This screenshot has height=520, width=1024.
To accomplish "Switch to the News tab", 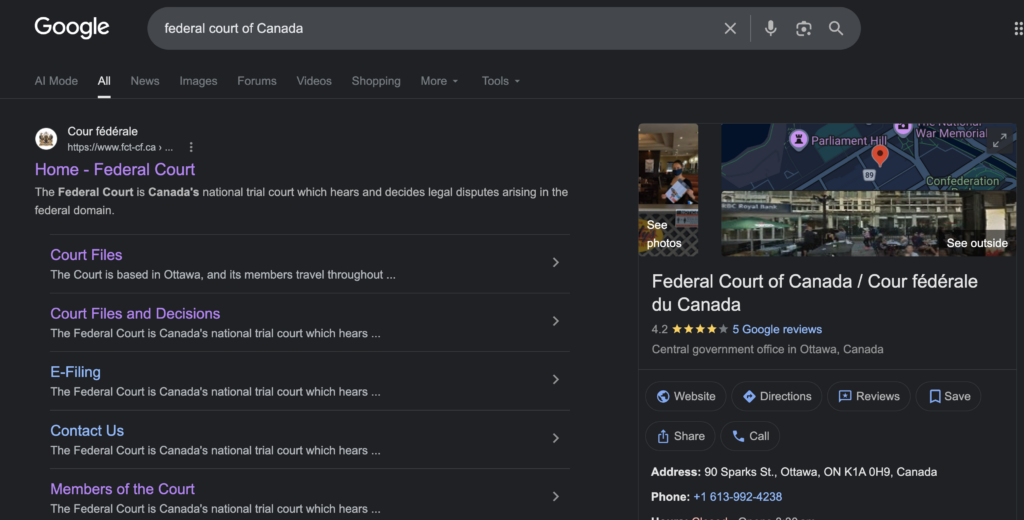I will pyautogui.click(x=145, y=81).
